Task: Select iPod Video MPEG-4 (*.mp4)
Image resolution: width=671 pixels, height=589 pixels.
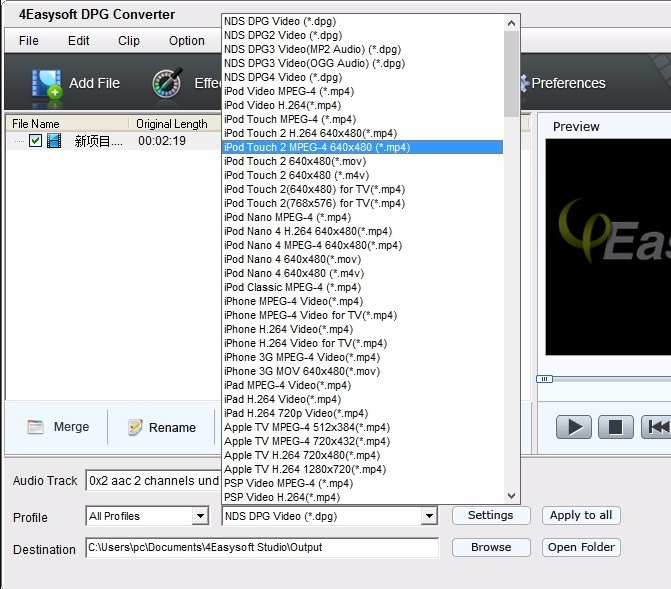Action: pos(362,91)
